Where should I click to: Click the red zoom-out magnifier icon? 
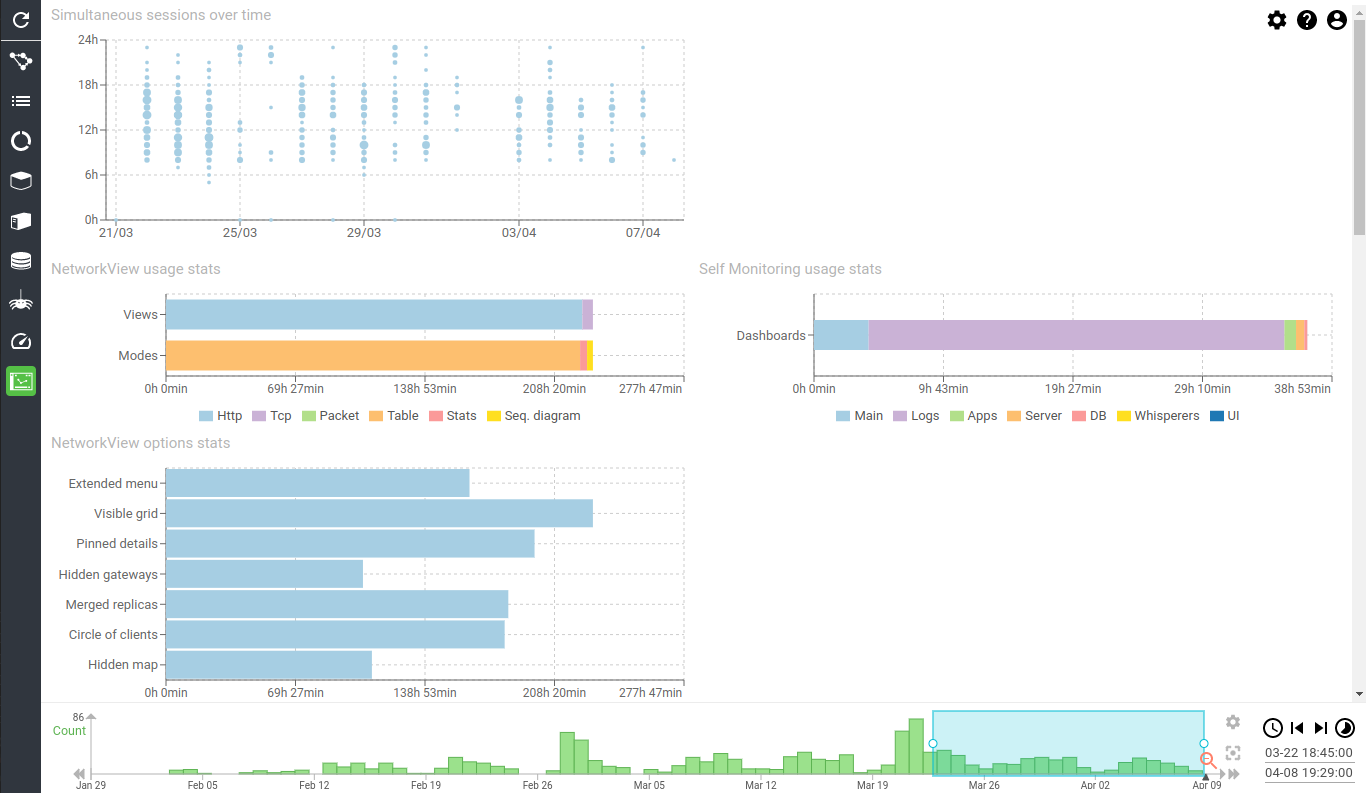click(1209, 760)
